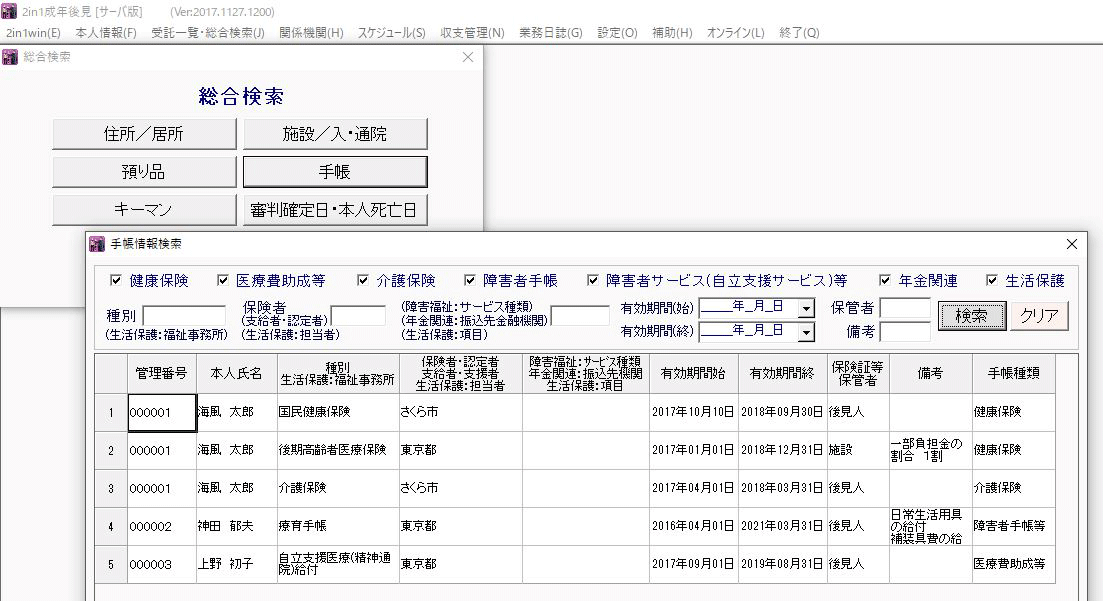The image size is (1103, 601).
Task: Click the 住所/居所 search button
Action: coord(144,134)
